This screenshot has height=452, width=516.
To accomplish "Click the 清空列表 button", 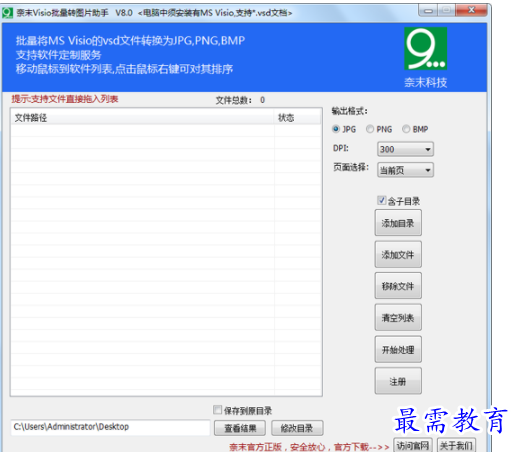I will coord(398,317).
